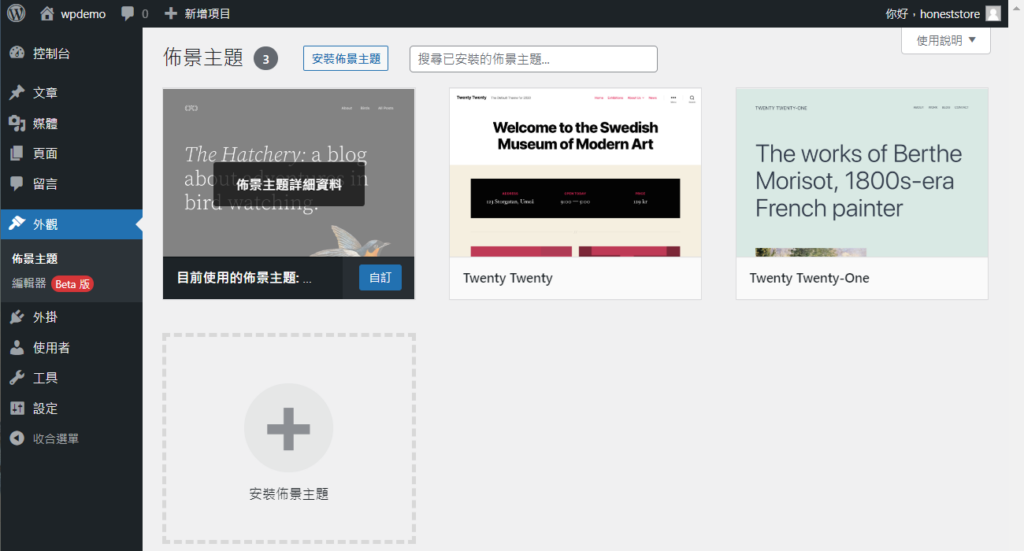Expand the 使用說明 help dropdown
Screen dimensions: 1024x551
[945, 40]
